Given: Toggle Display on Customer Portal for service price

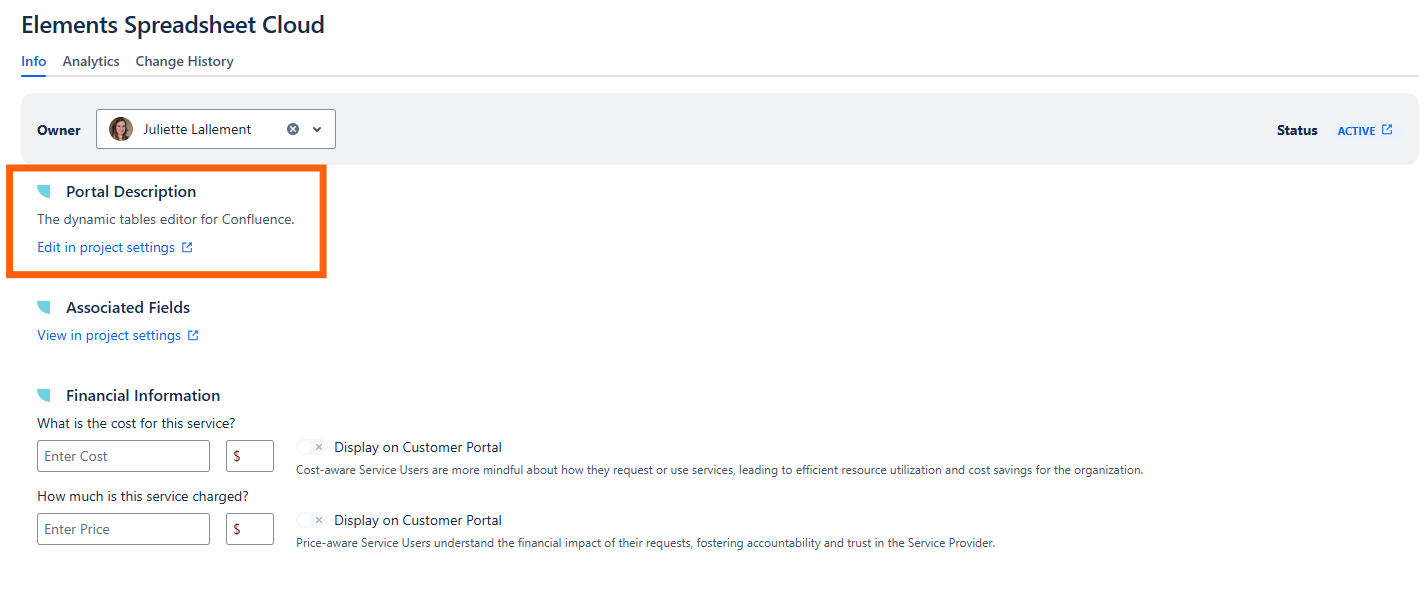Looking at the screenshot, I should coord(312,521).
